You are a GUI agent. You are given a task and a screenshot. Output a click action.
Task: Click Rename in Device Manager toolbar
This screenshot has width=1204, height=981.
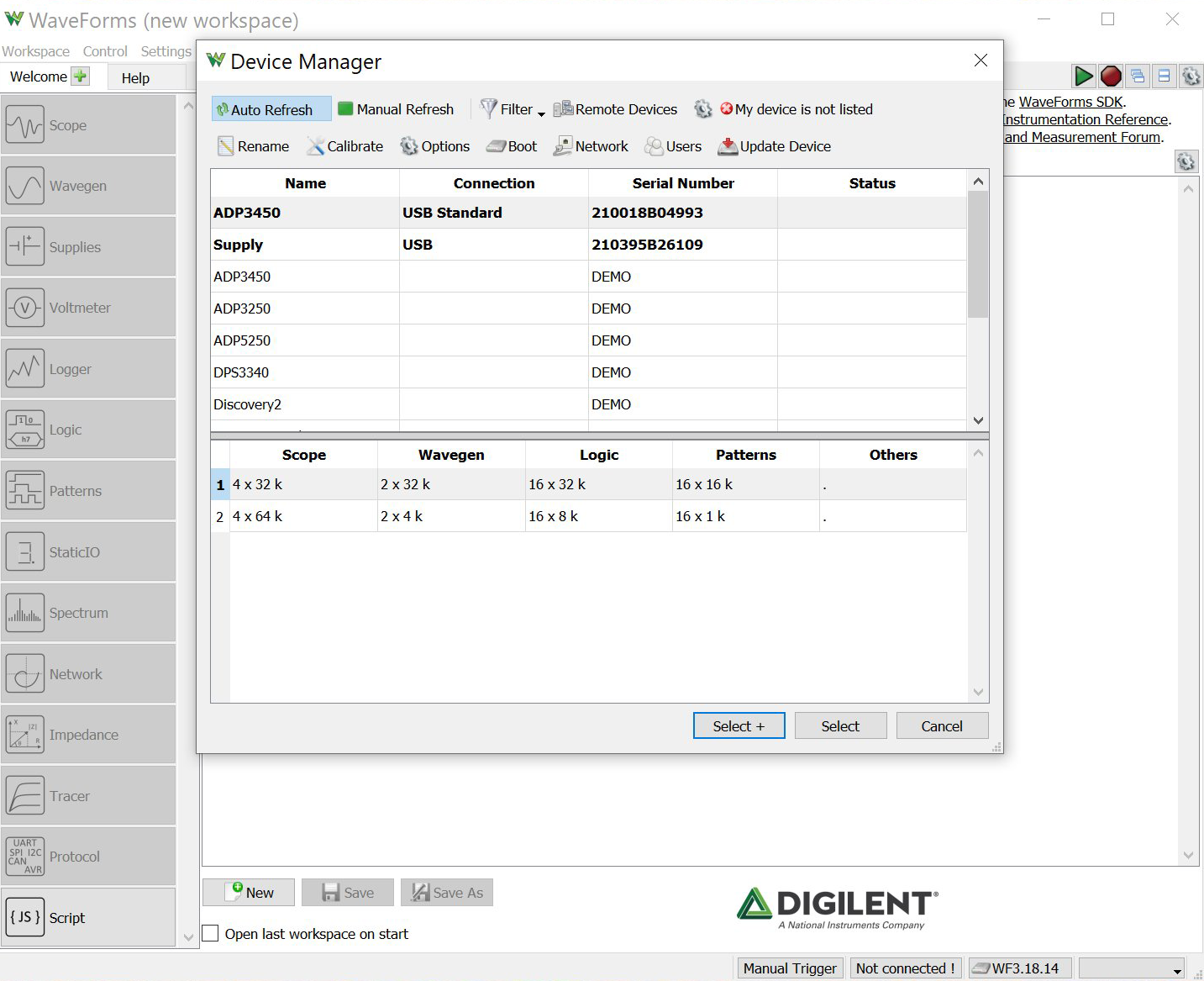253,146
